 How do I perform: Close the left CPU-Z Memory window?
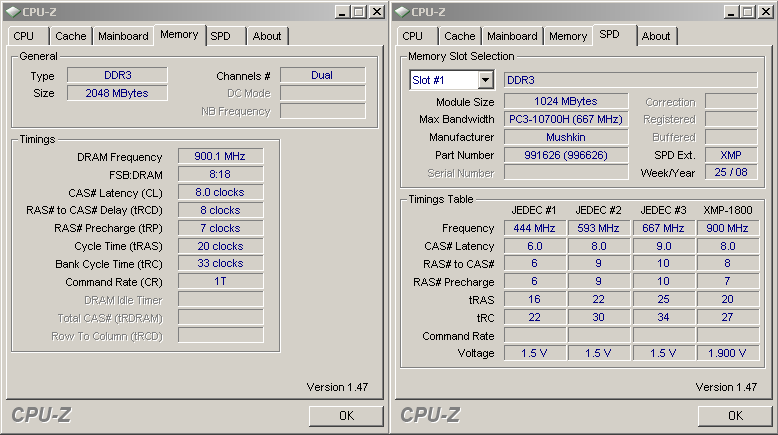(377, 11)
